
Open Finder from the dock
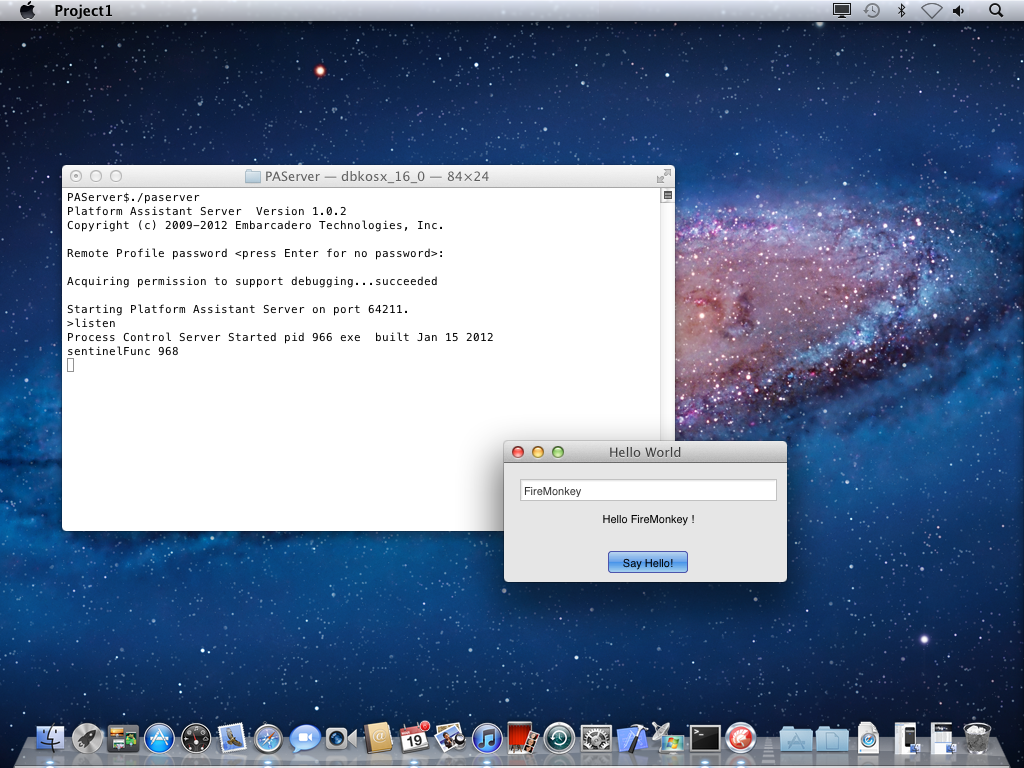click(50, 739)
